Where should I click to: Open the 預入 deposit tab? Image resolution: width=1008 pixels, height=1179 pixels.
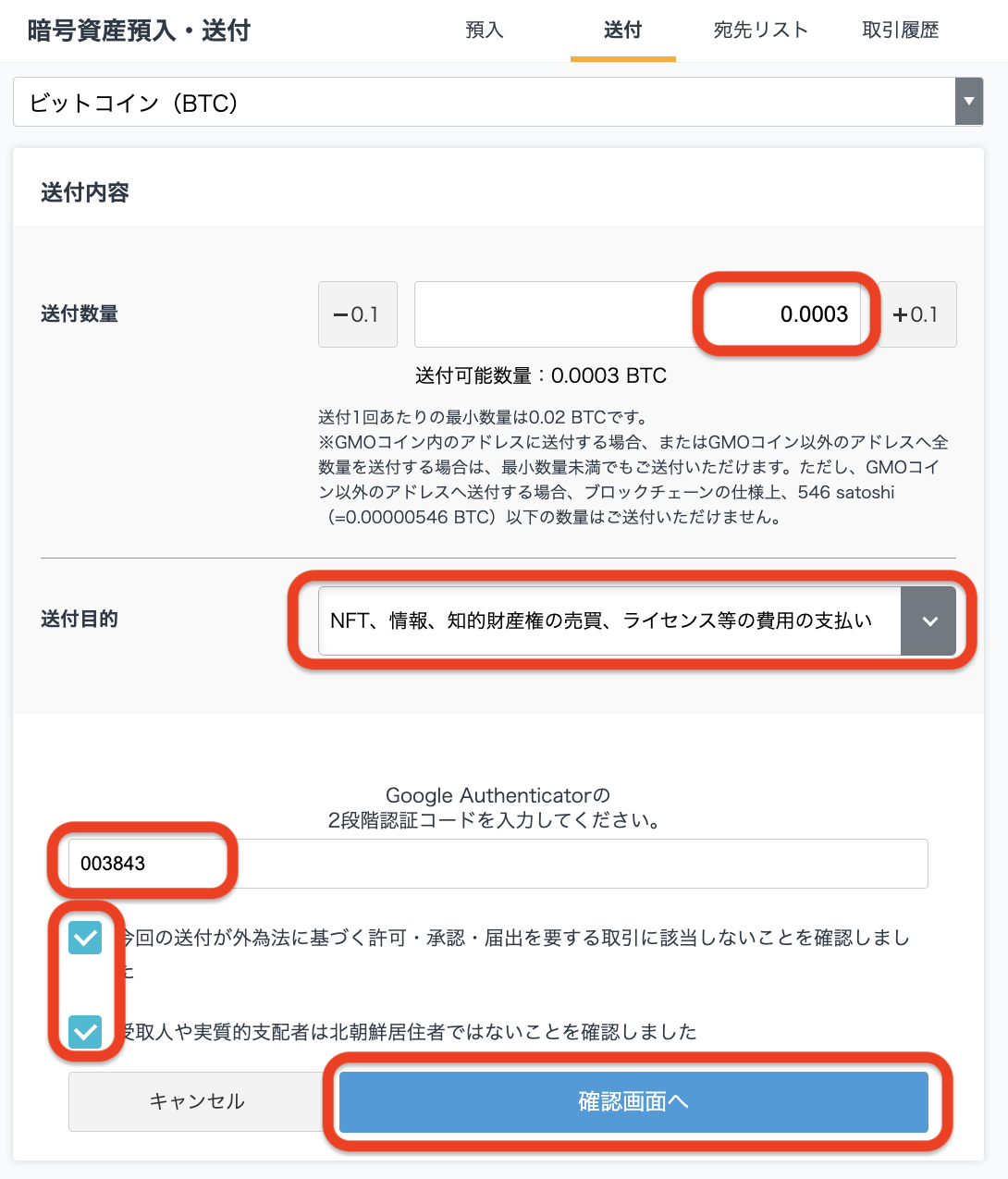click(484, 31)
